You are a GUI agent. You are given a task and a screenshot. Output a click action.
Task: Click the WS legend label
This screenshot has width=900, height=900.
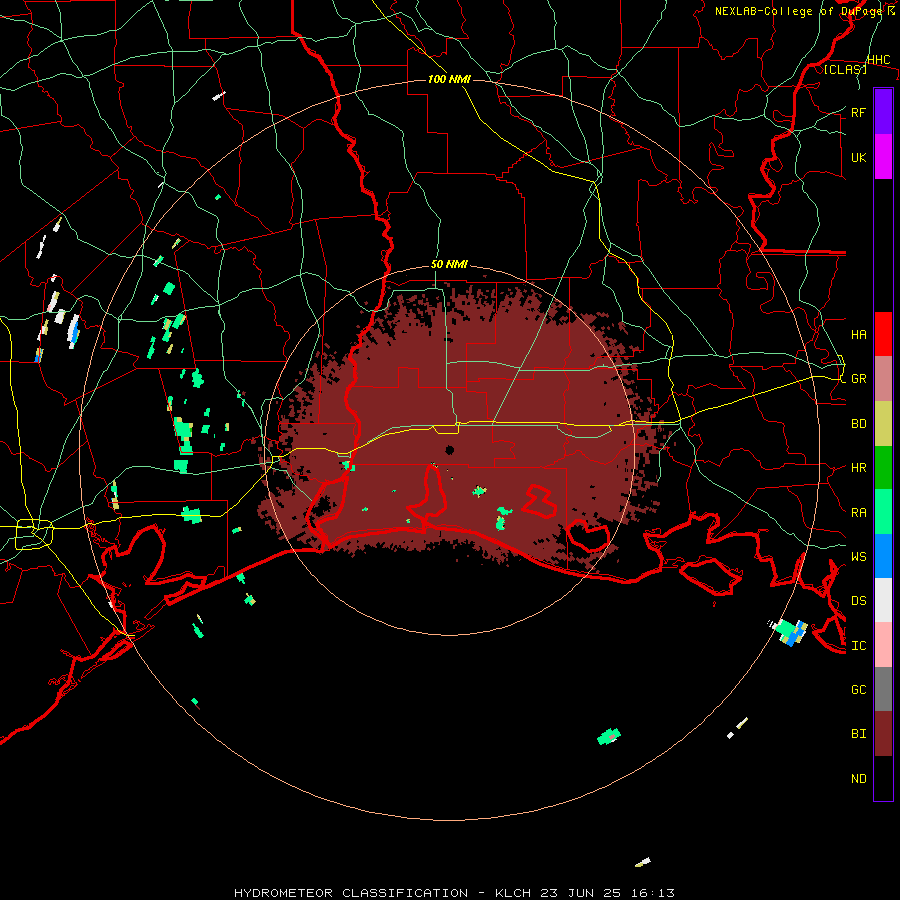[859, 557]
